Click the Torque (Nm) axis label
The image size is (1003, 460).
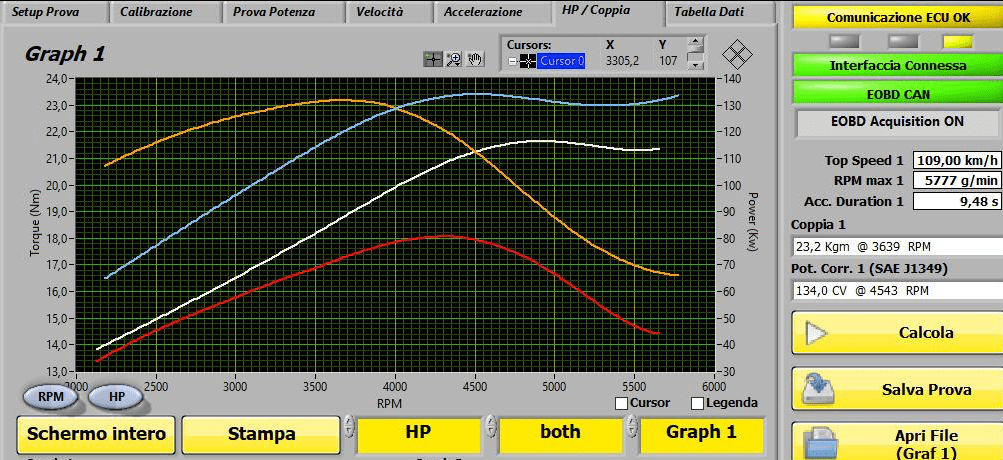click(34, 224)
